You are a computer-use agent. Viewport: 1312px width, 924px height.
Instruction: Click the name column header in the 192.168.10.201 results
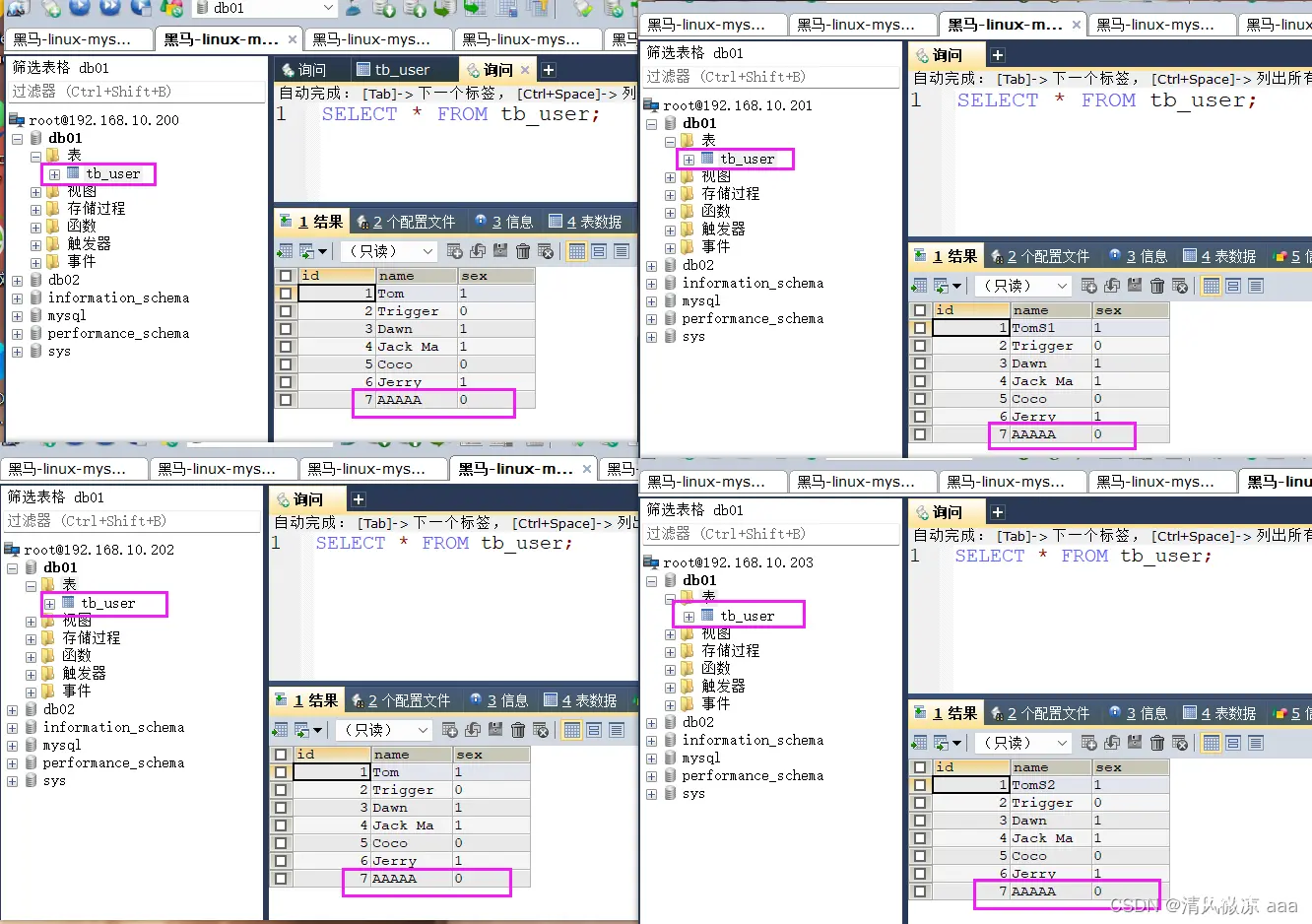(1050, 310)
